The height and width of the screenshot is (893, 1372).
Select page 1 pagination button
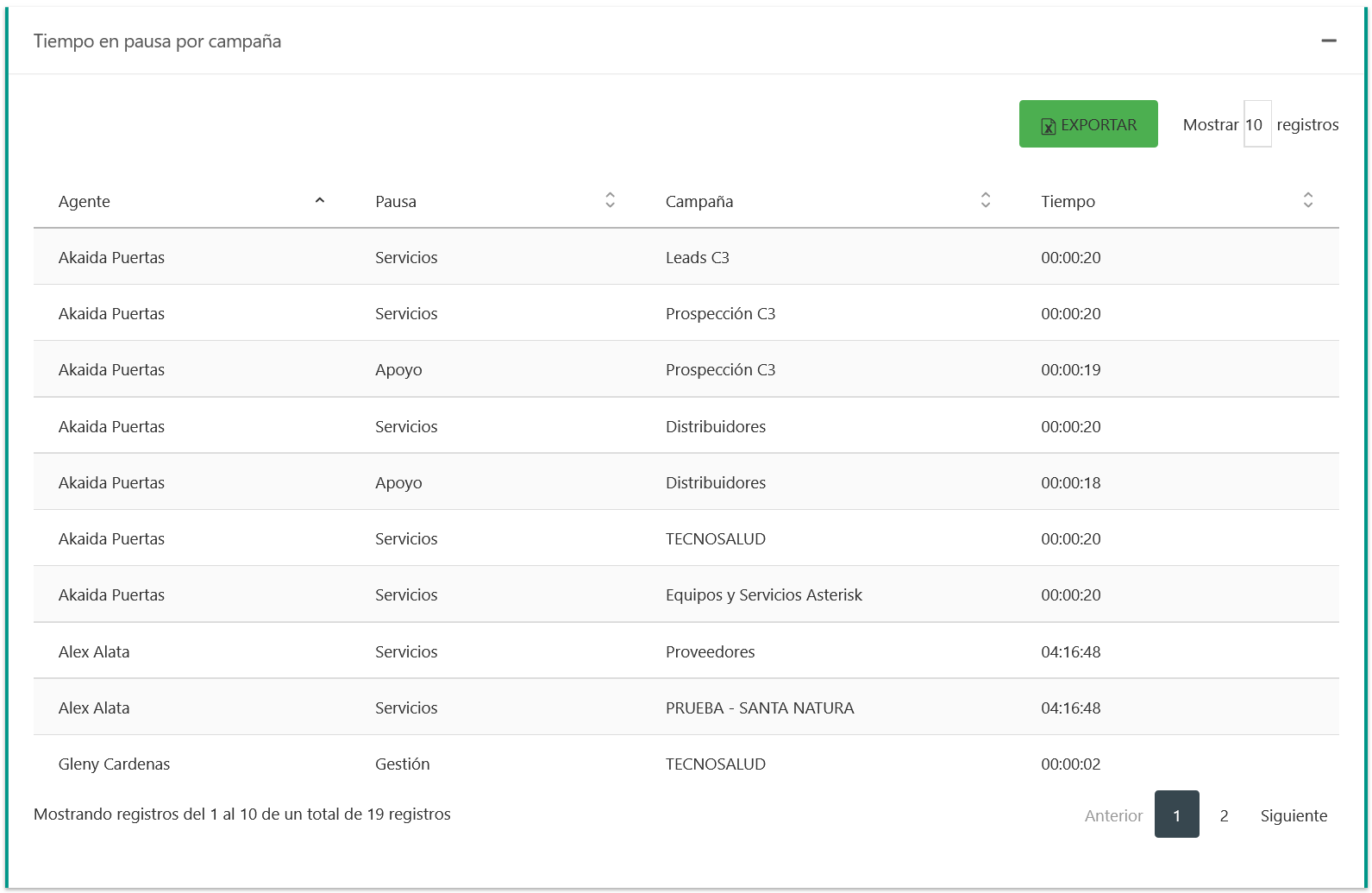pyautogui.click(x=1176, y=814)
